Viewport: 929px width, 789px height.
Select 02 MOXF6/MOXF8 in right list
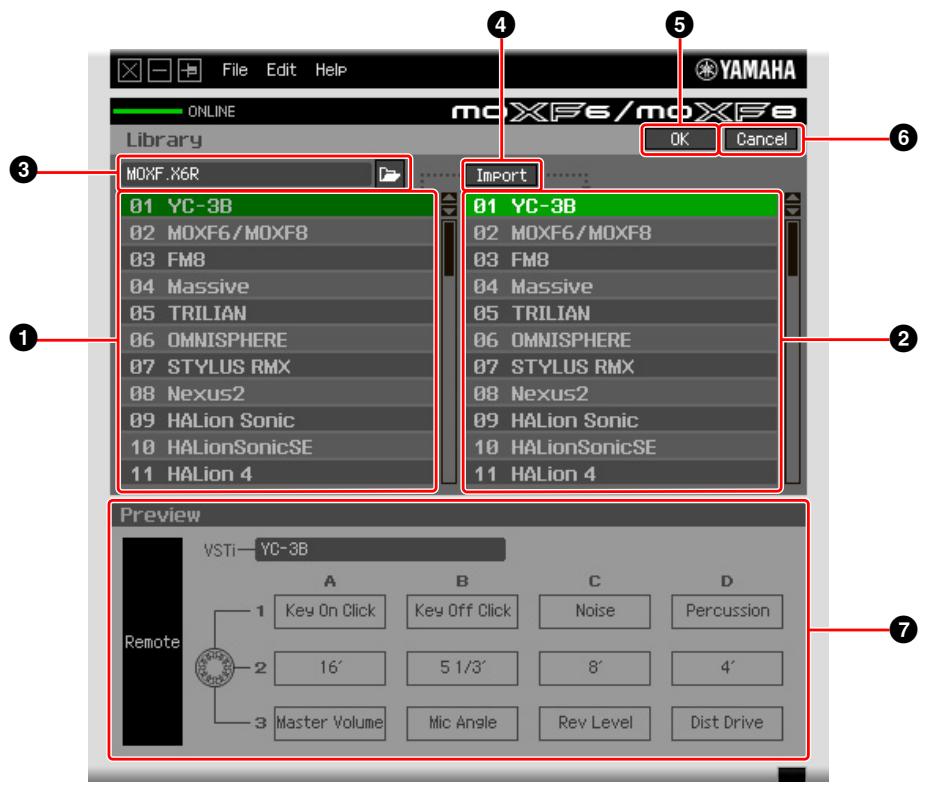click(x=622, y=232)
